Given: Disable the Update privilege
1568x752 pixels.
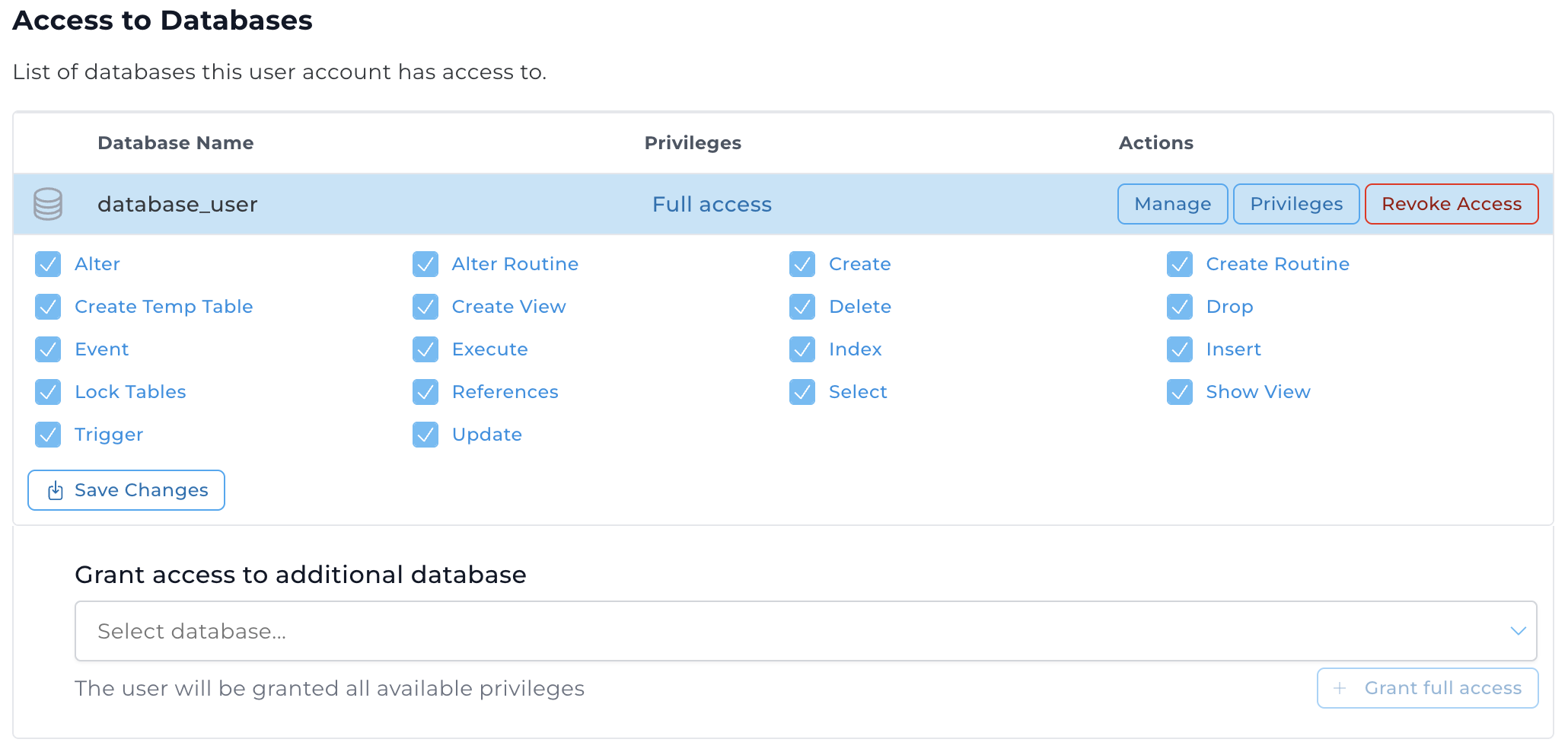Looking at the screenshot, I should point(425,435).
